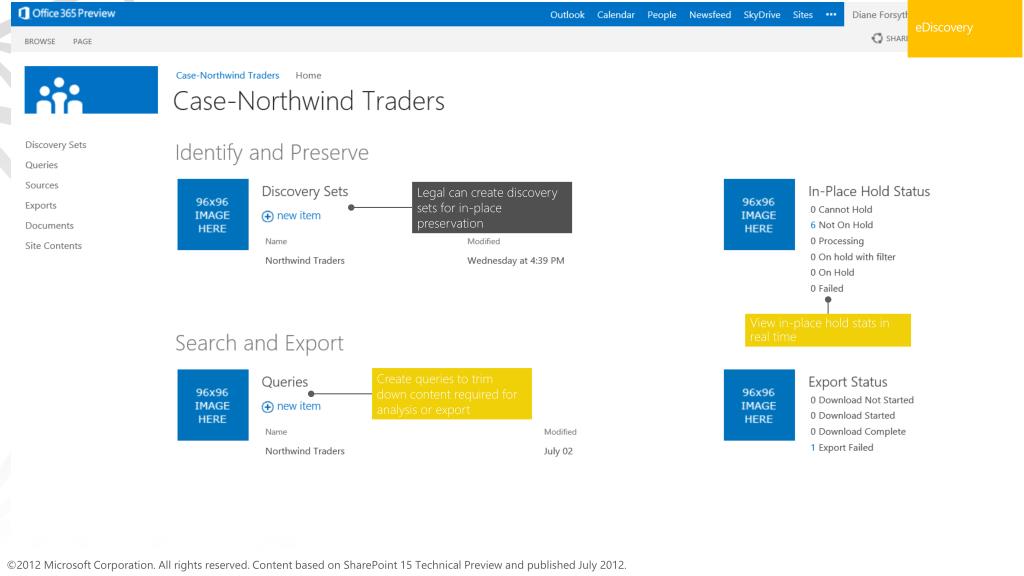Click the '1 Export Failed' status

pos(842,447)
